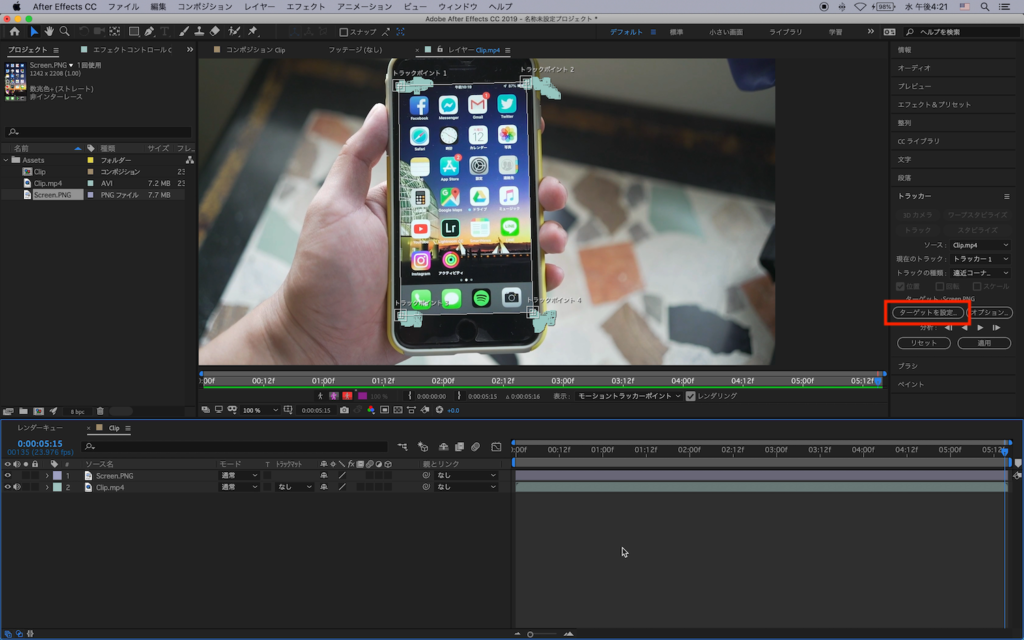Click the analyze forward play button

tap(980, 328)
